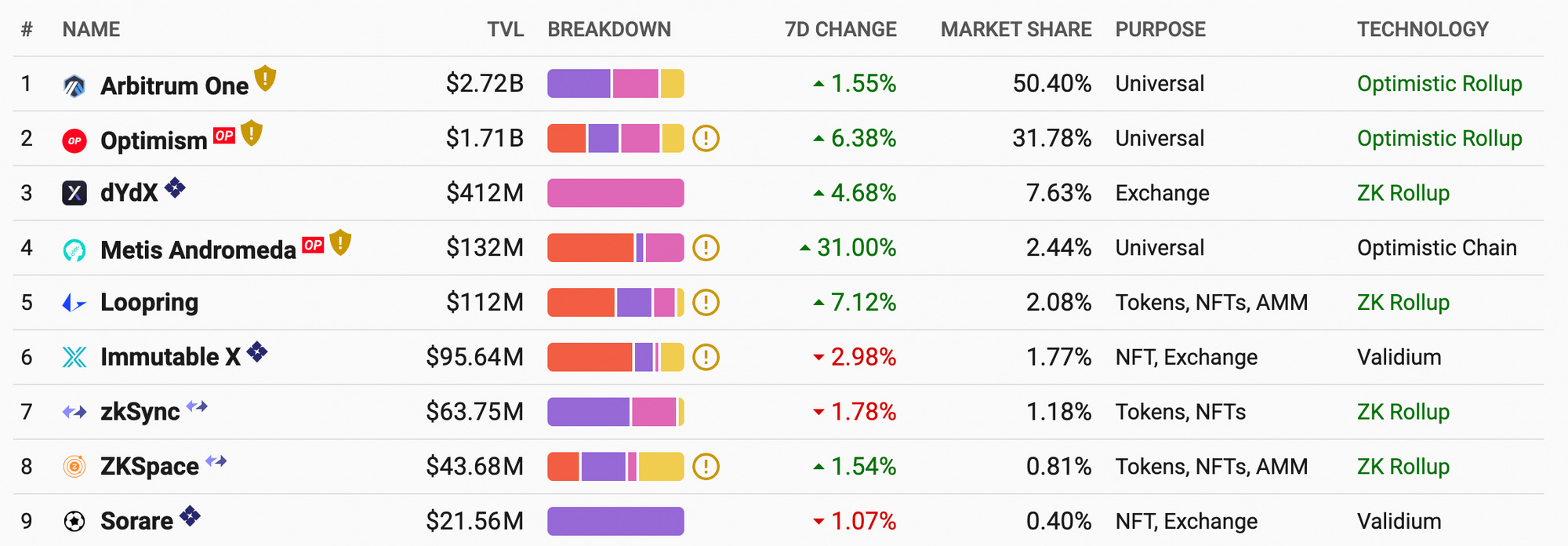Click the MARKET SHARE column header
This screenshot has width=1568, height=546.
pyautogui.click(x=1016, y=30)
